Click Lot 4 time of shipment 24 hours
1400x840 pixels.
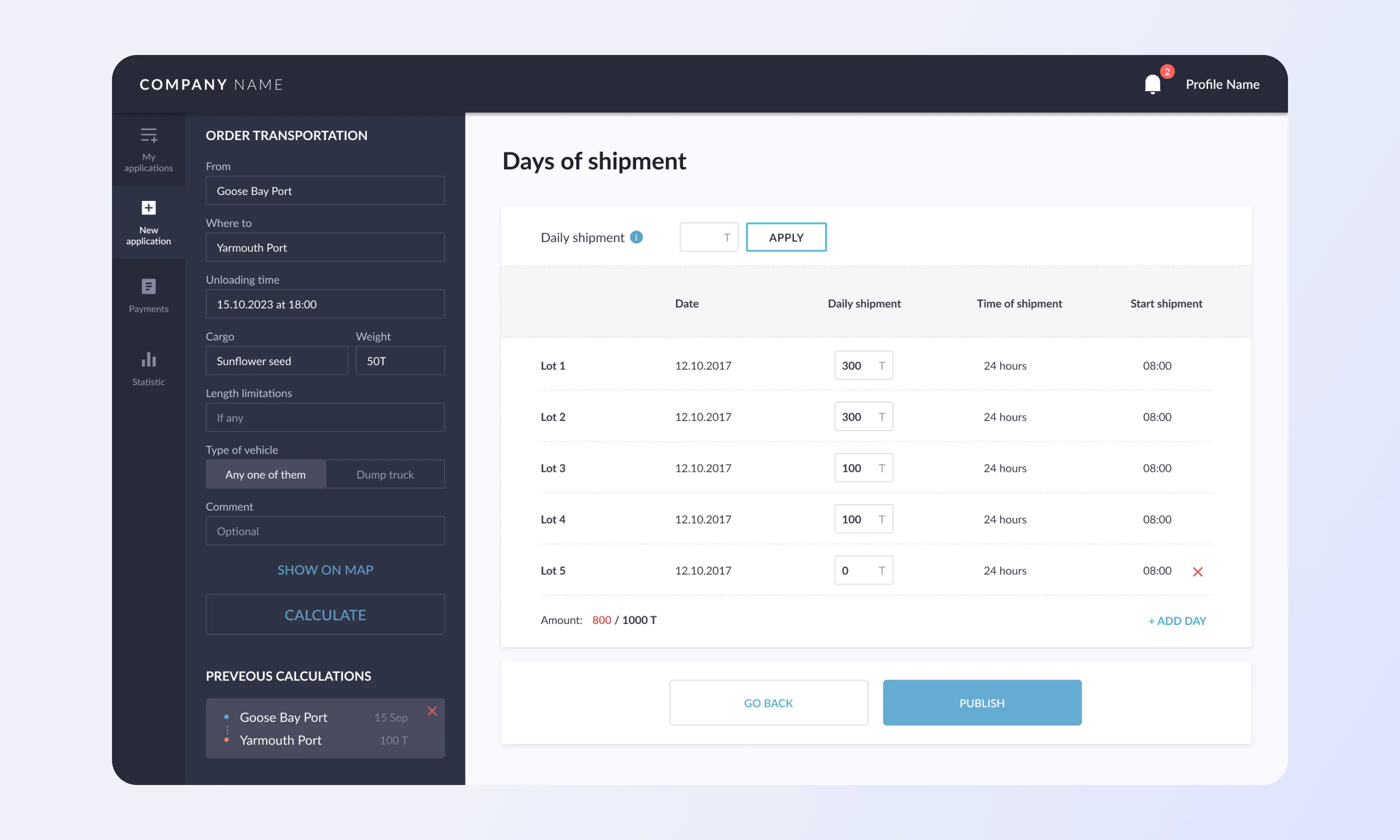point(1005,519)
